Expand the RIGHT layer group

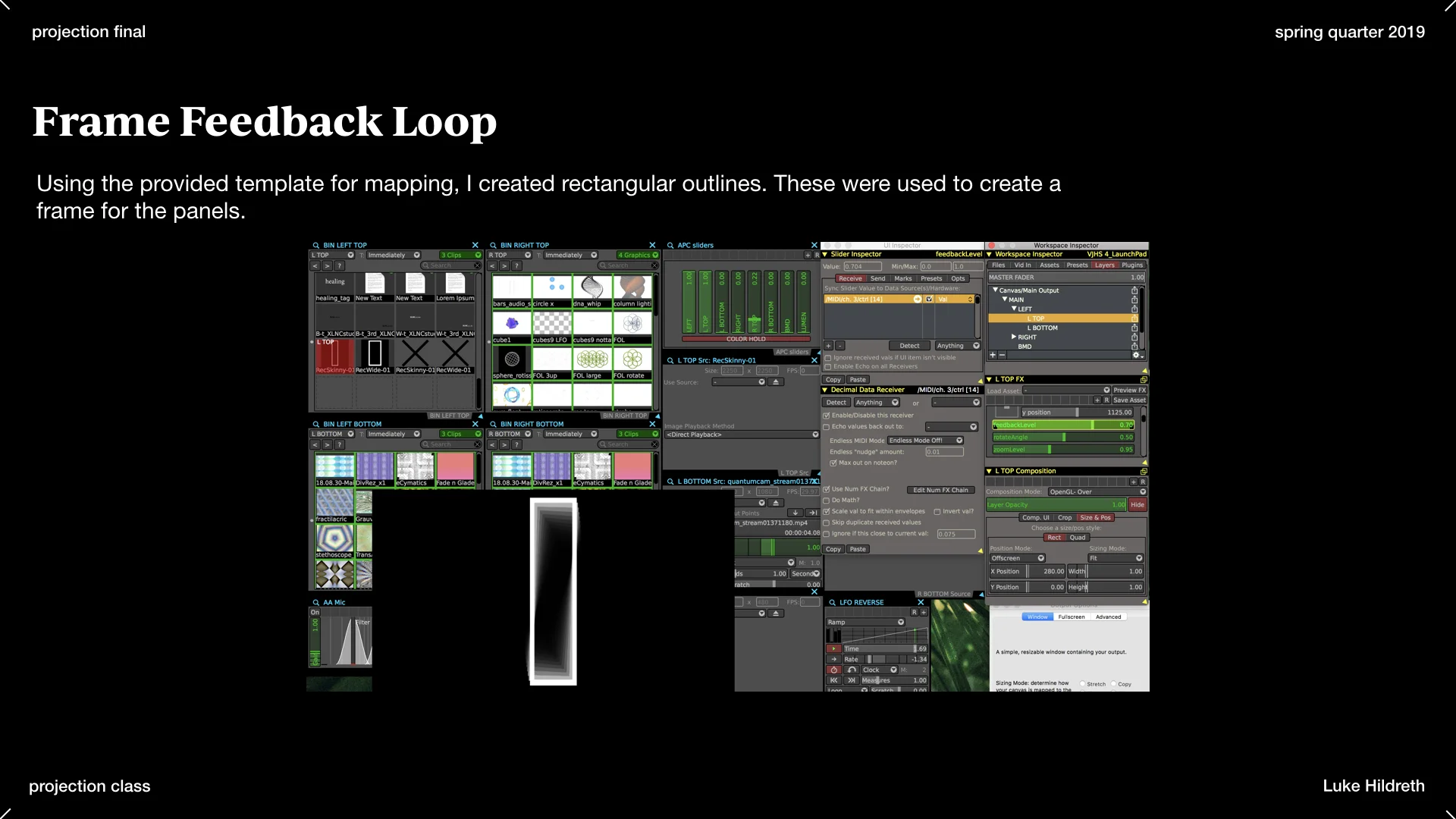1013,337
